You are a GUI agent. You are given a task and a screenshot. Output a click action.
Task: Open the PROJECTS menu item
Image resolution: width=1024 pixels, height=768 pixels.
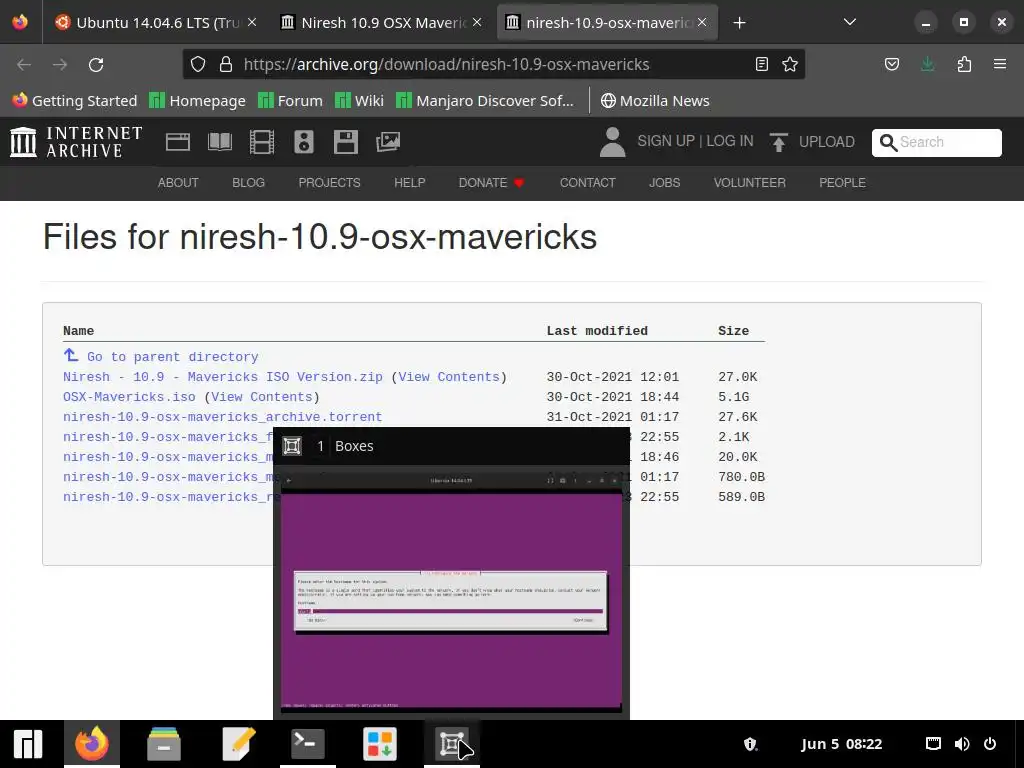329,183
